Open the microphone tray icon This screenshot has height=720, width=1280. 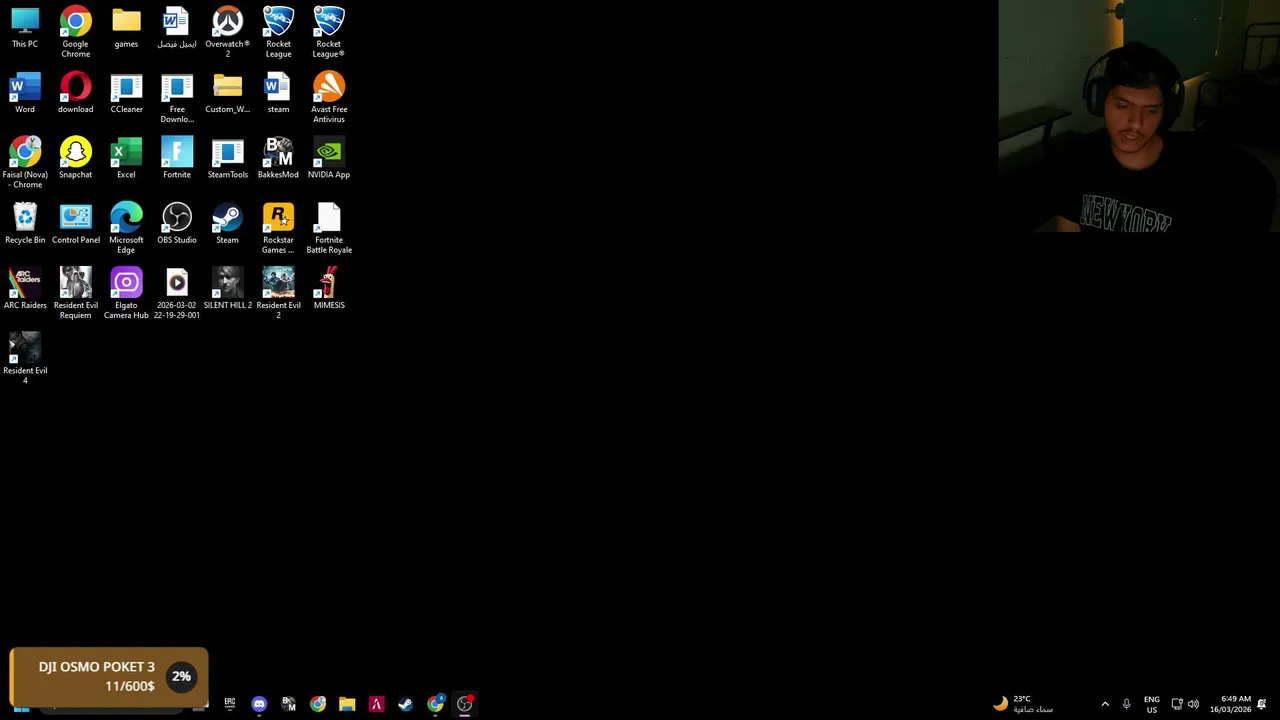point(1126,704)
